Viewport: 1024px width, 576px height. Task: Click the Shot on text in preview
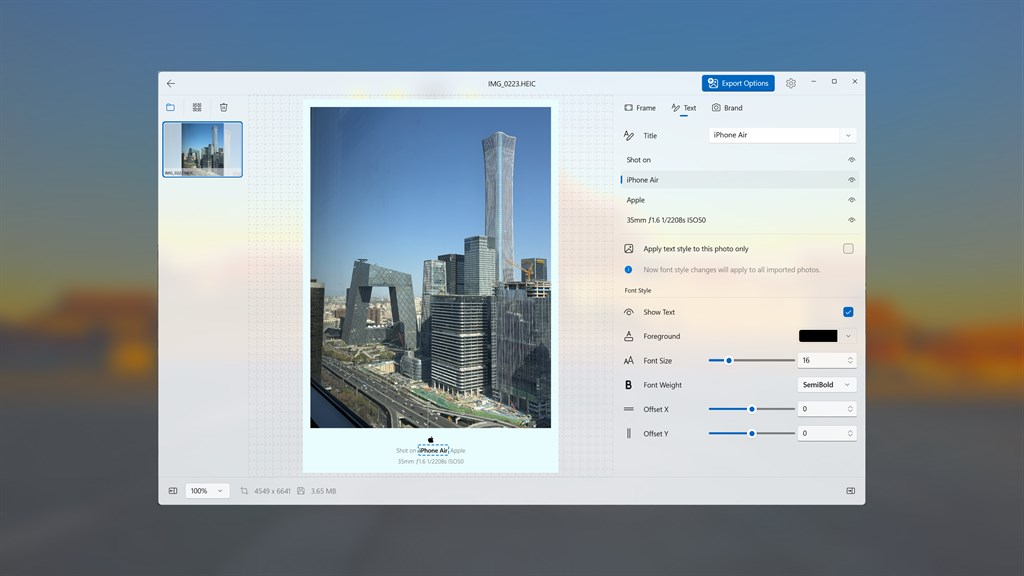406,451
